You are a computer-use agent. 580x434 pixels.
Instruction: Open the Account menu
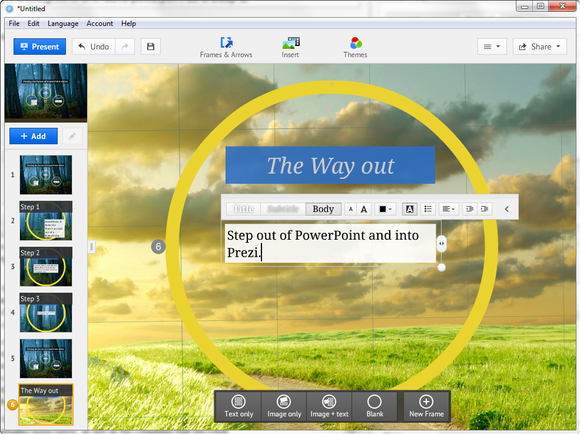coord(100,24)
